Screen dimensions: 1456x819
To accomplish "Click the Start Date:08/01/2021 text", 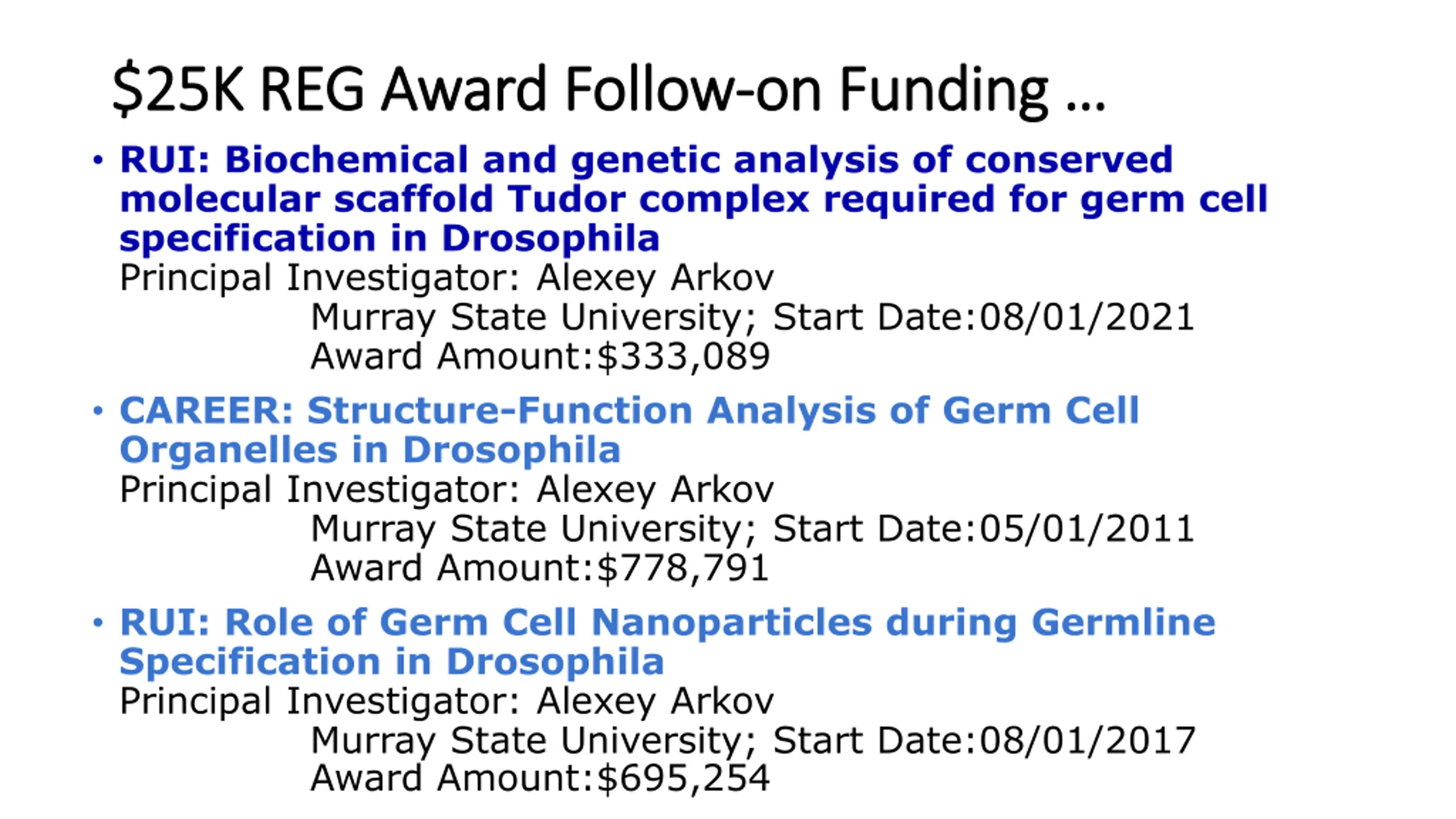I will (x=983, y=317).
